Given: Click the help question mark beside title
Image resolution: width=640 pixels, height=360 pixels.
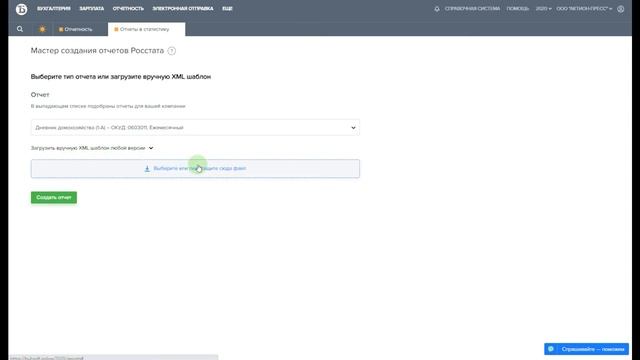Looking at the screenshot, I should (172, 51).
